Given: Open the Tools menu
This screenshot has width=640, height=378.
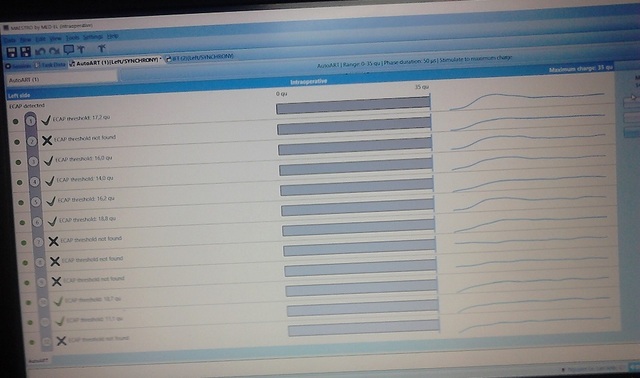Looking at the screenshot, I should pyautogui.click(x=72, y=38).
